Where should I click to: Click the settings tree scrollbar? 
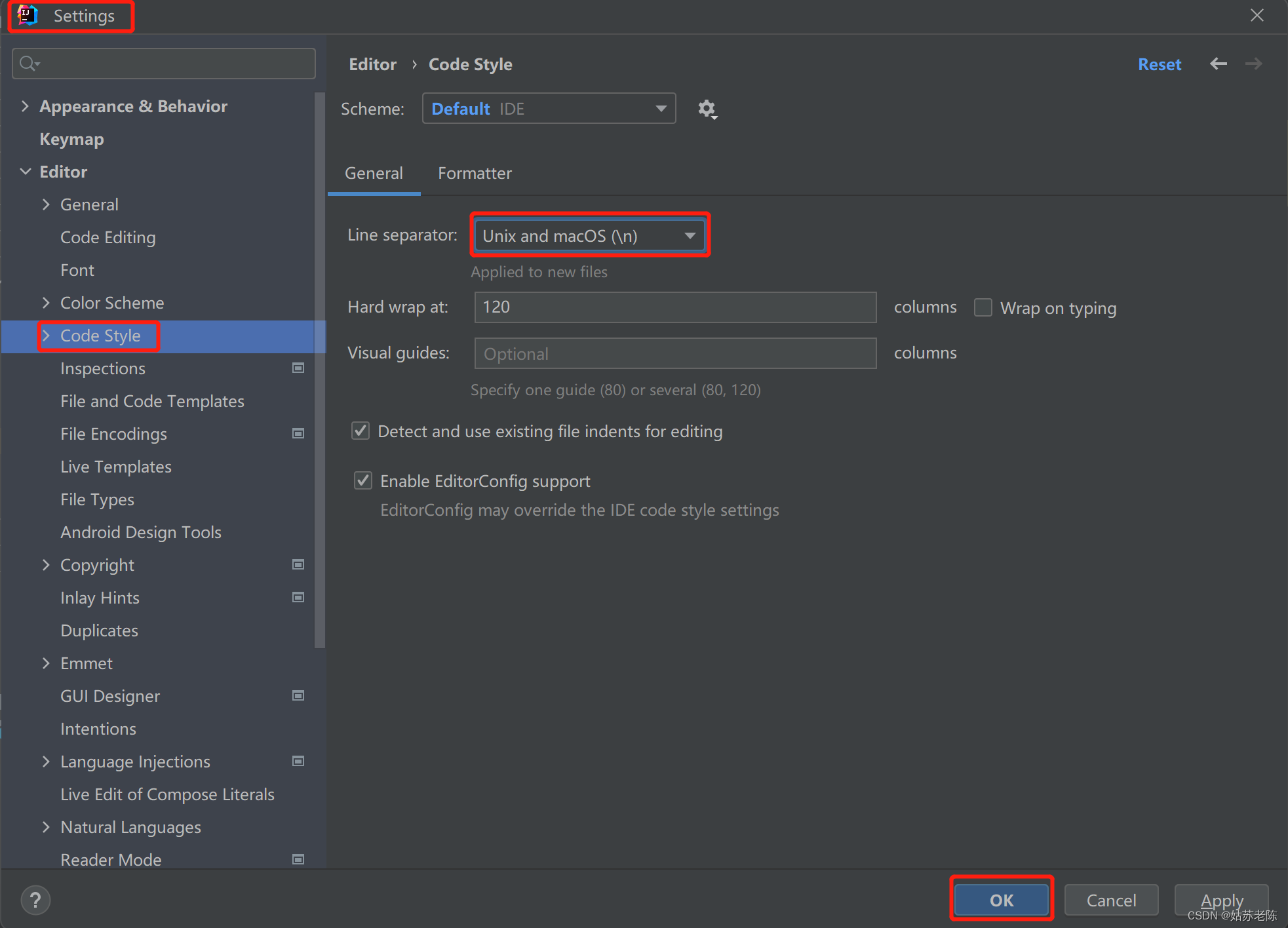tap(320, 370)
